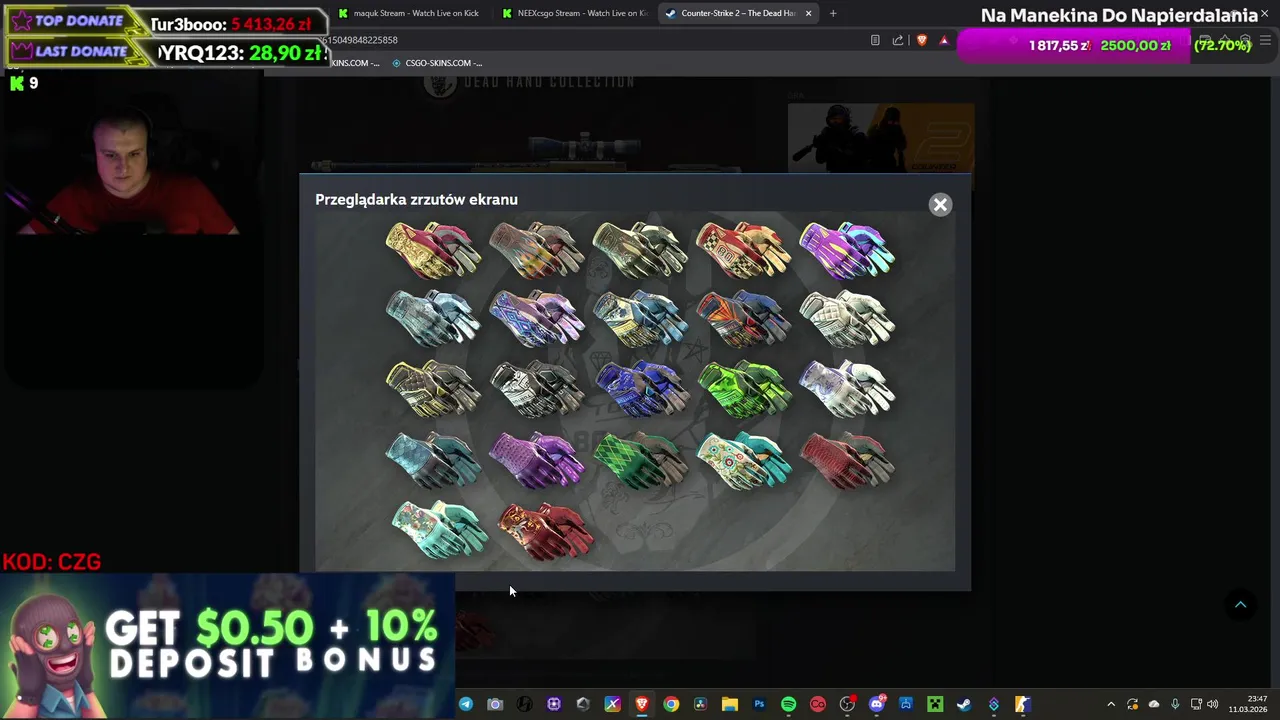Close the Przeglądarka zrzutów ekranu viewer
The width and height of the screenshot is (1280, 720).
pos(940,205)
